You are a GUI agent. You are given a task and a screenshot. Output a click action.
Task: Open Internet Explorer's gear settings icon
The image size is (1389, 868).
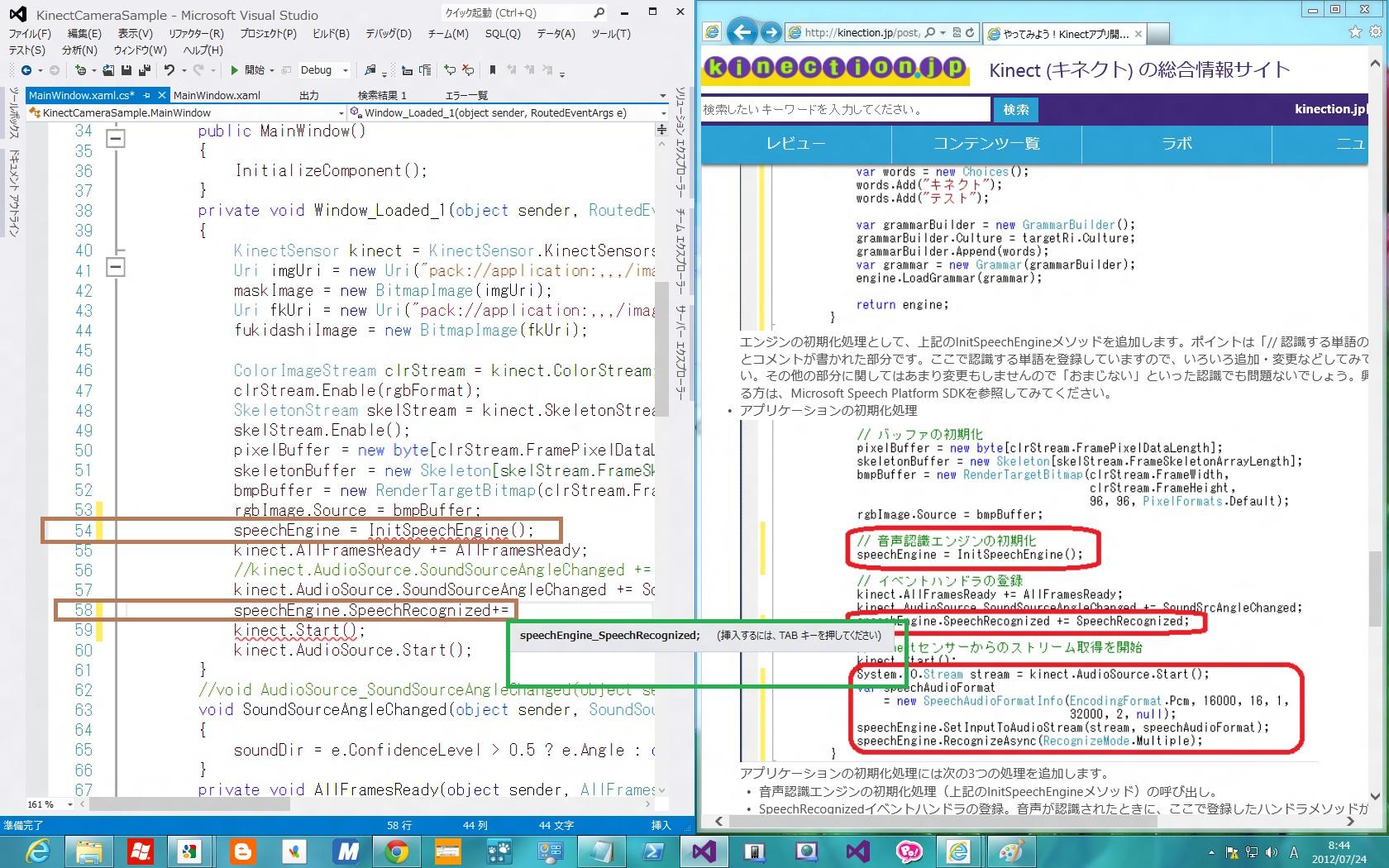click(1375, 32)
